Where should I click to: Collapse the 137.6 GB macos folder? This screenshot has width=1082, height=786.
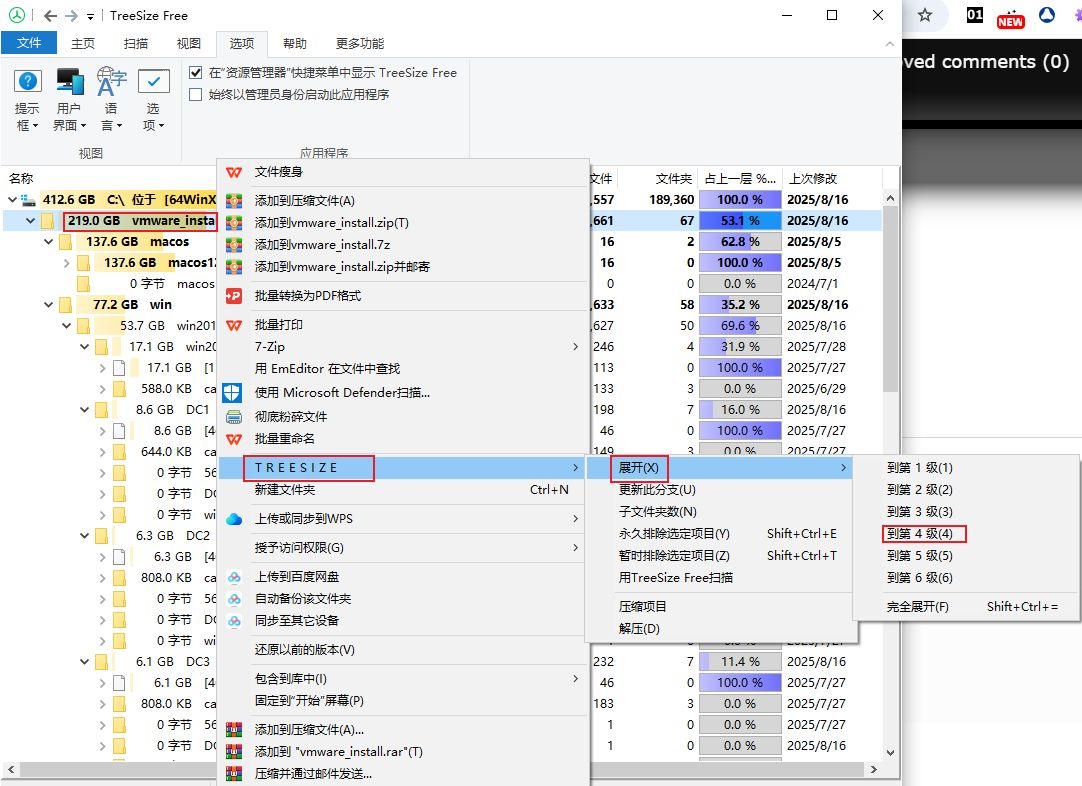tap(48, 242)
